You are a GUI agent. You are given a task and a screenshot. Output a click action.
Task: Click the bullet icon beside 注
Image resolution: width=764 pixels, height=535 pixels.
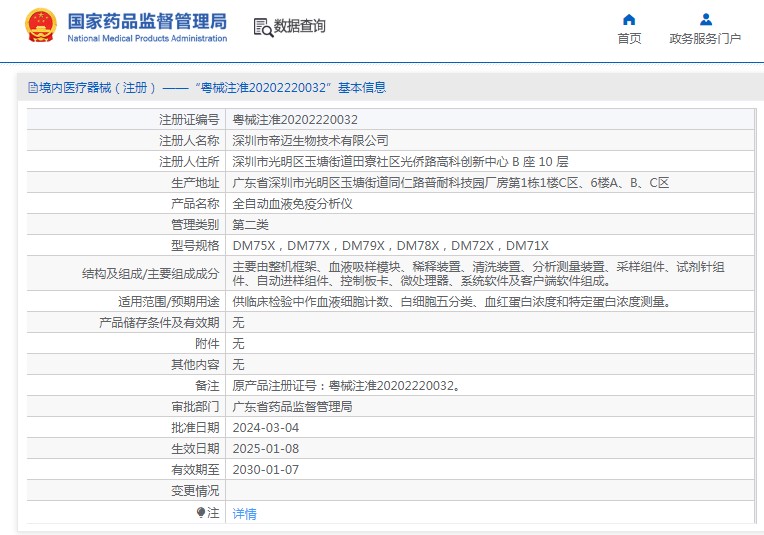pos(200,512)
